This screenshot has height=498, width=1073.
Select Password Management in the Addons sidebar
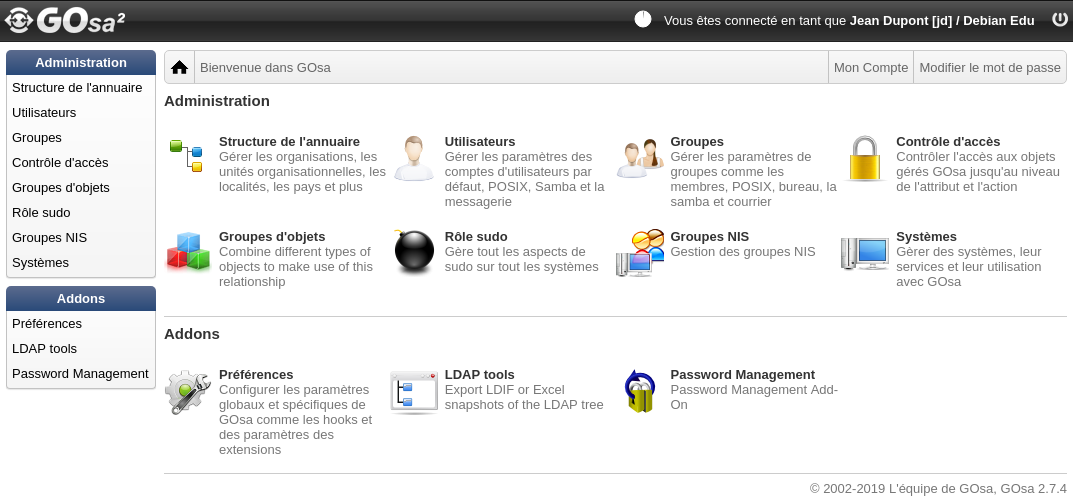pos(80,374)
